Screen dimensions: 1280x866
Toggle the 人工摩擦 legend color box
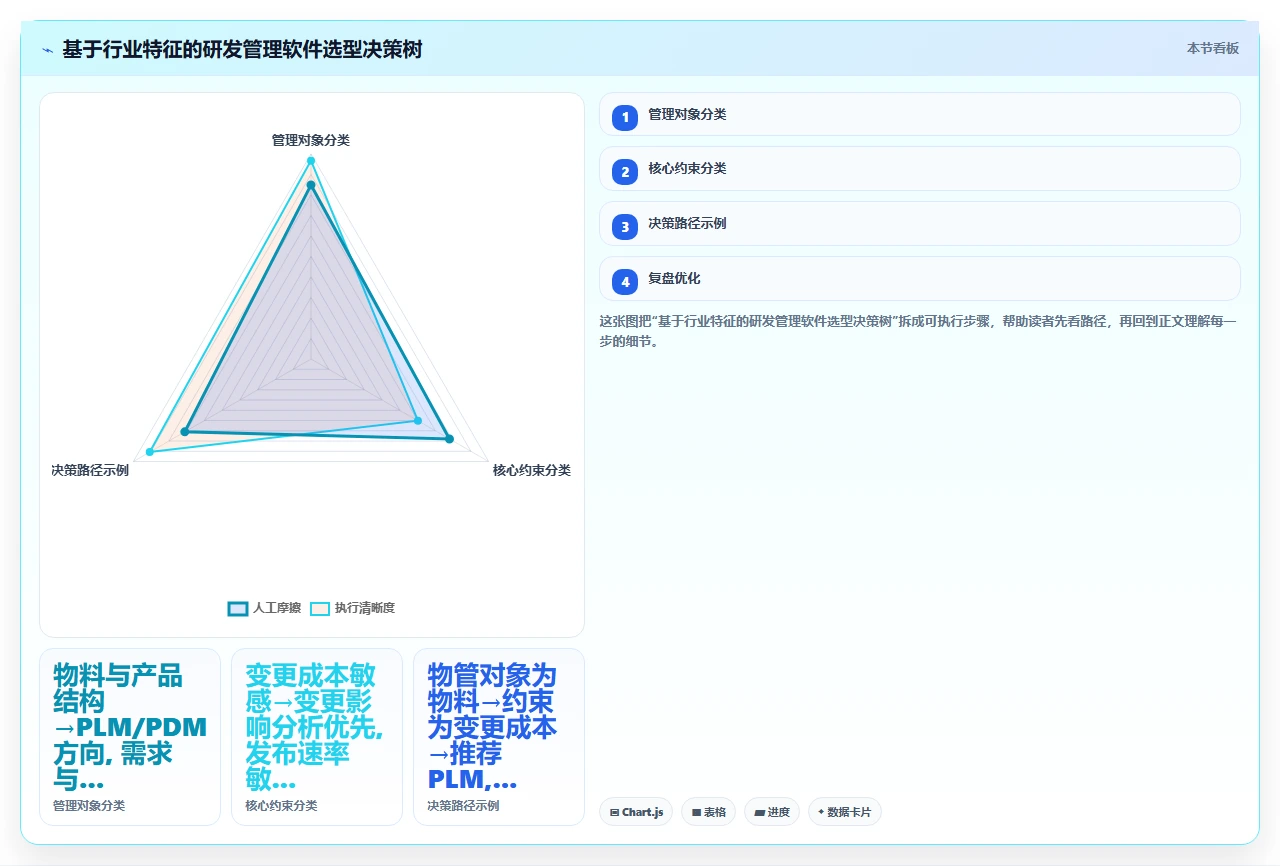(x=238, y=608)
